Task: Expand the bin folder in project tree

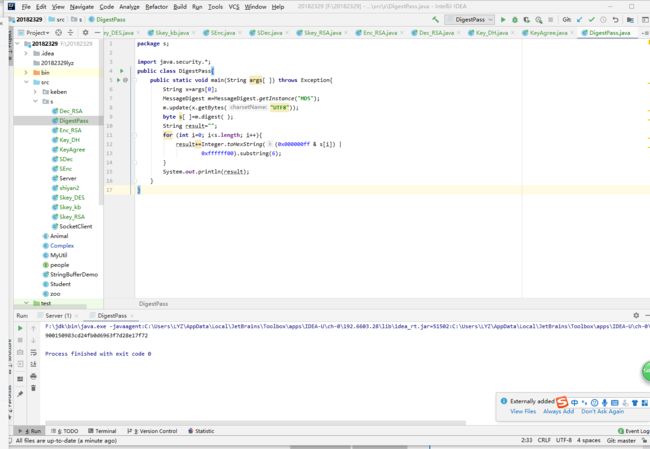Action: click(26, 73)
